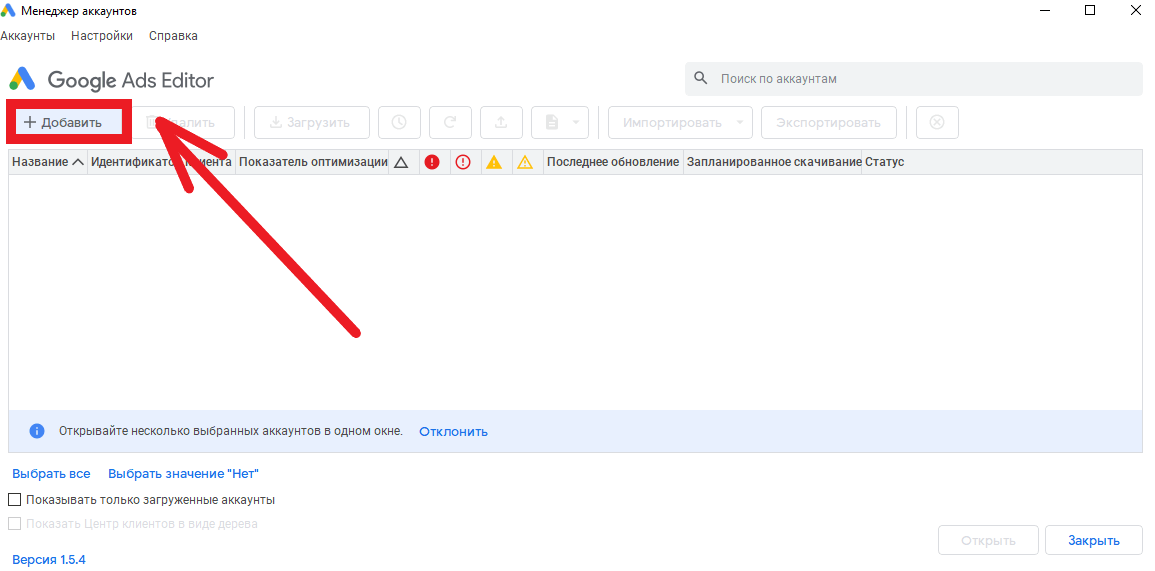The height and width of the screenshot is (571, 1155).
Task: Click the Google Ads logo icon
Action: tap(22, 79)
